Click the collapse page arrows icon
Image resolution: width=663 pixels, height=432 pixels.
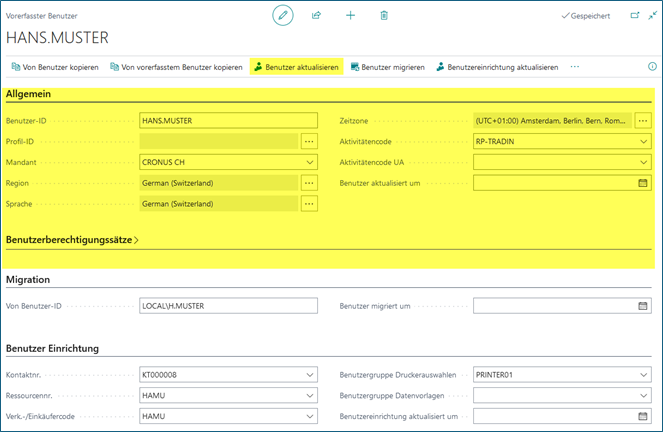[x=653, y=16]
